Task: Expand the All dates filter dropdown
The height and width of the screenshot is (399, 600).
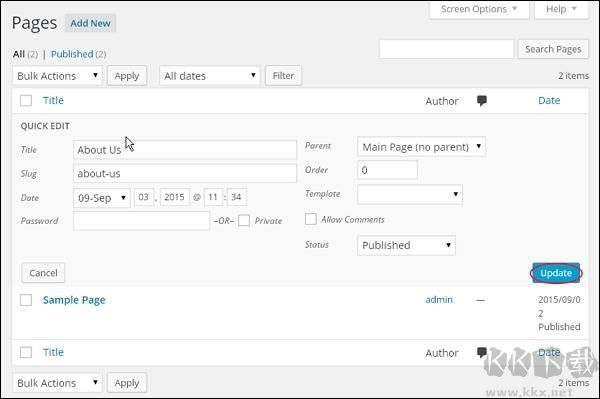Action: pyautogui.click(x=210, y=76)
